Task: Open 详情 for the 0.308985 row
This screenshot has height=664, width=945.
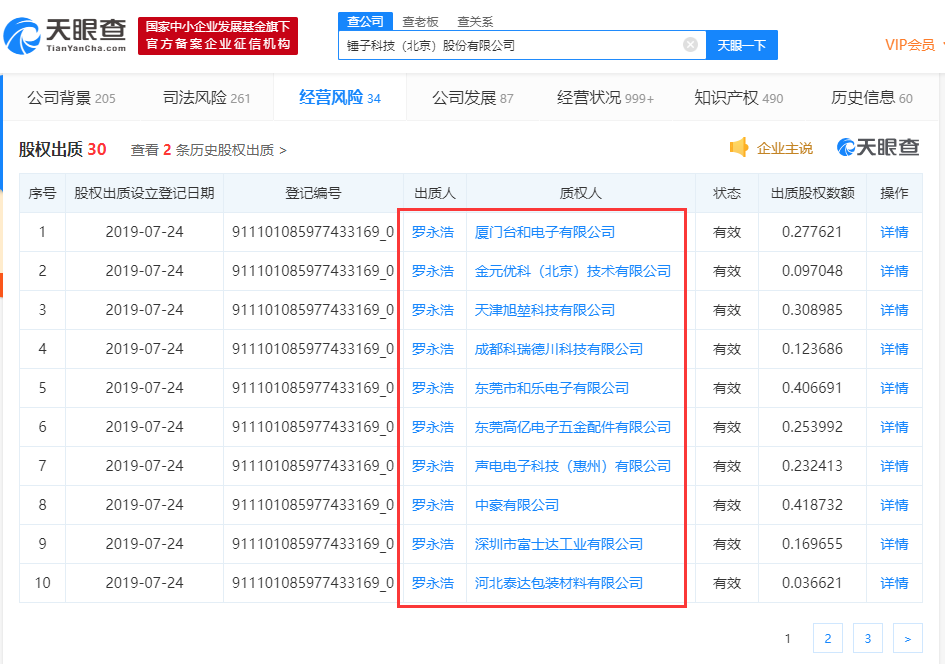Action: [894, 310]
